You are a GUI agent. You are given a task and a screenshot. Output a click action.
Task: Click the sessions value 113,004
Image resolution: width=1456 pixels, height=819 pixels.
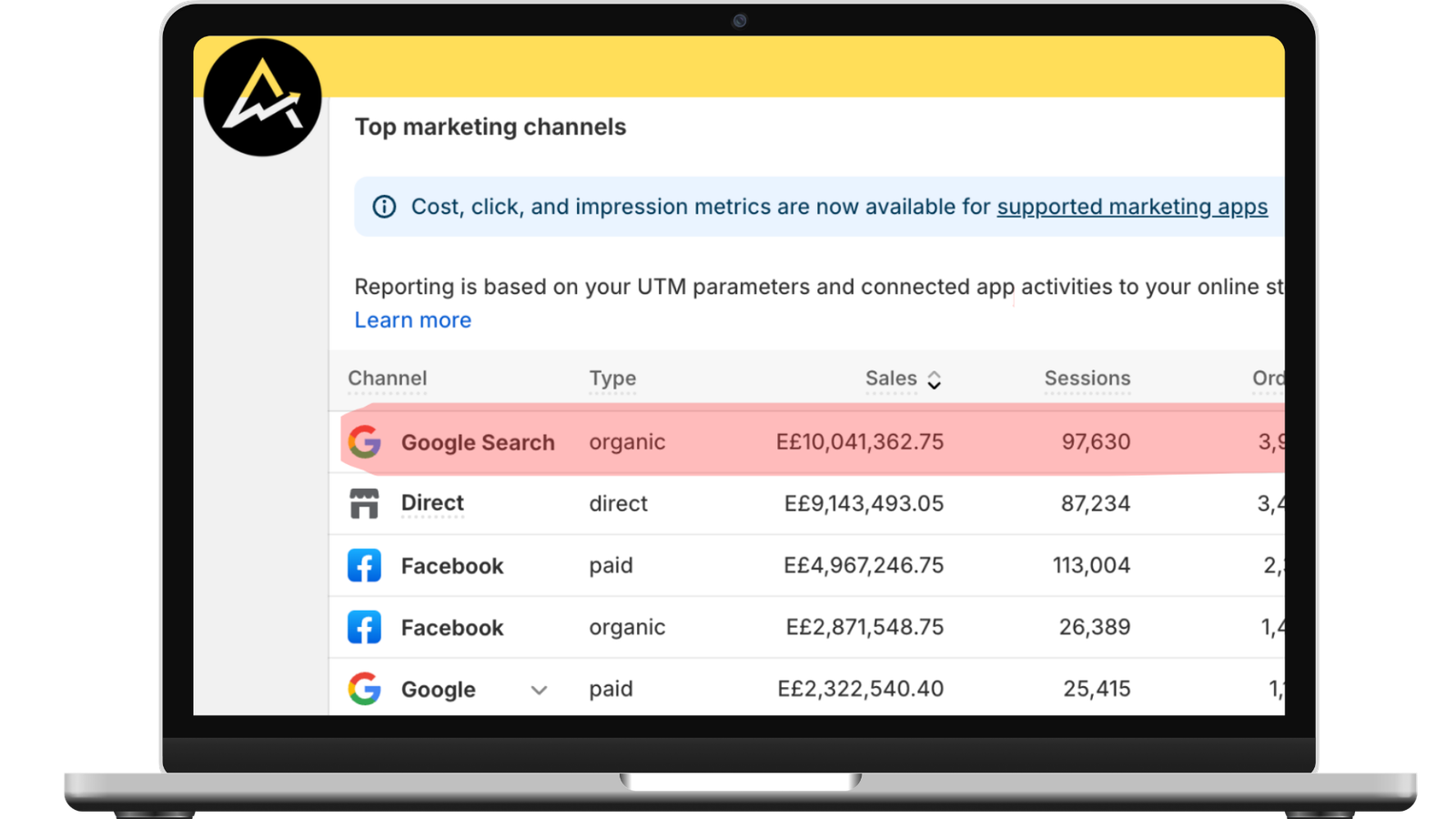point(1091,566)
